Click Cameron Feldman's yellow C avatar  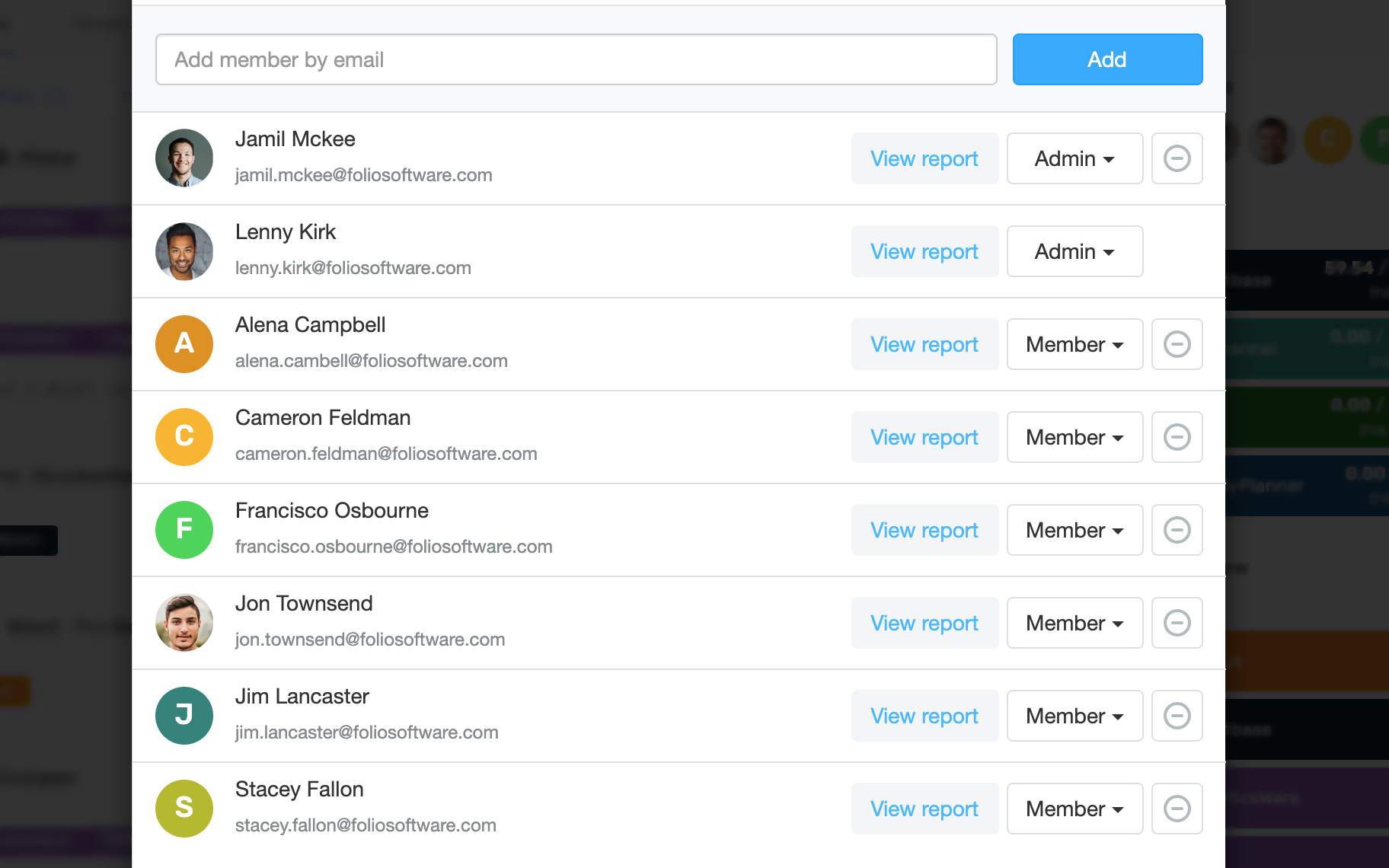[184, 437]
